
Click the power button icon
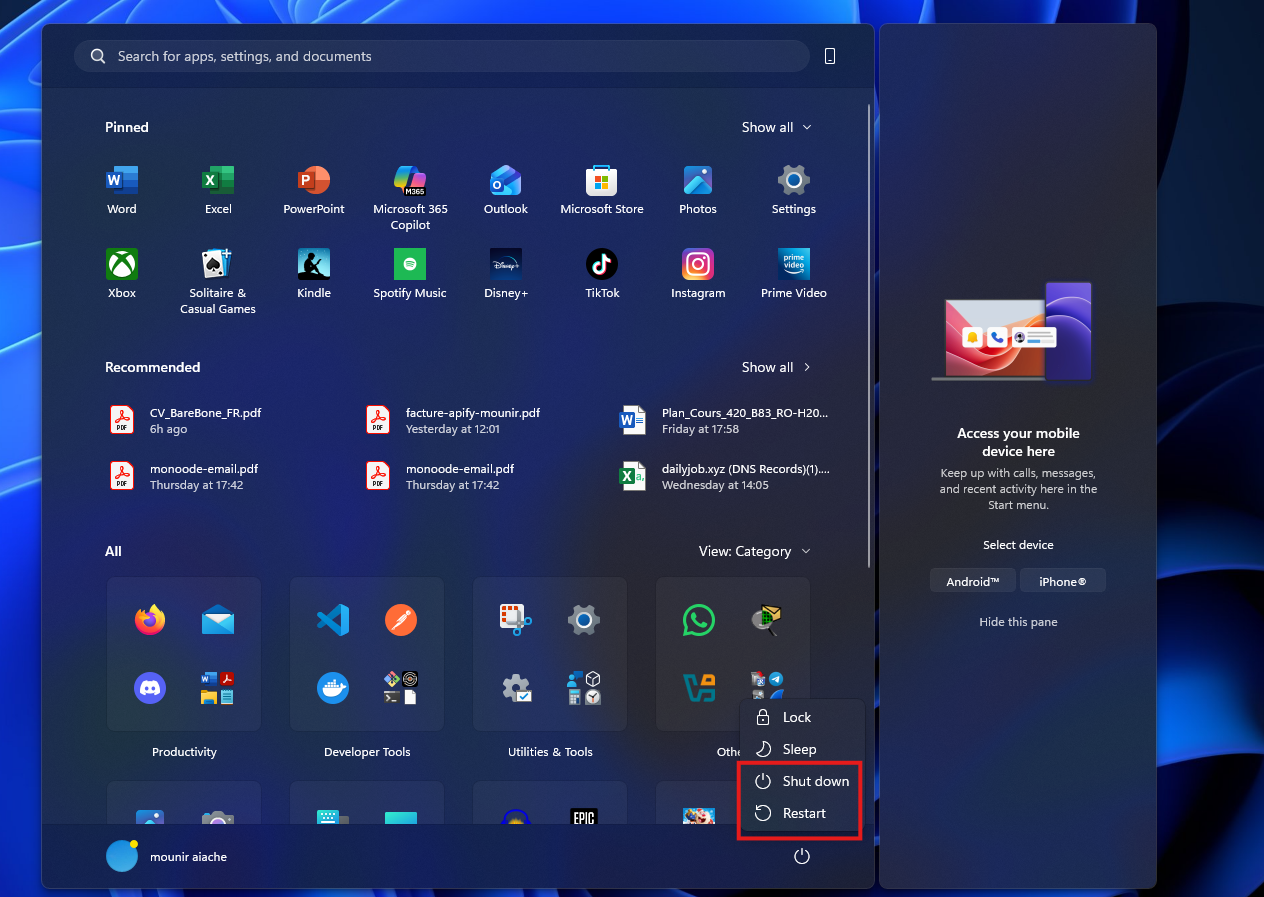tap(801, 857)
